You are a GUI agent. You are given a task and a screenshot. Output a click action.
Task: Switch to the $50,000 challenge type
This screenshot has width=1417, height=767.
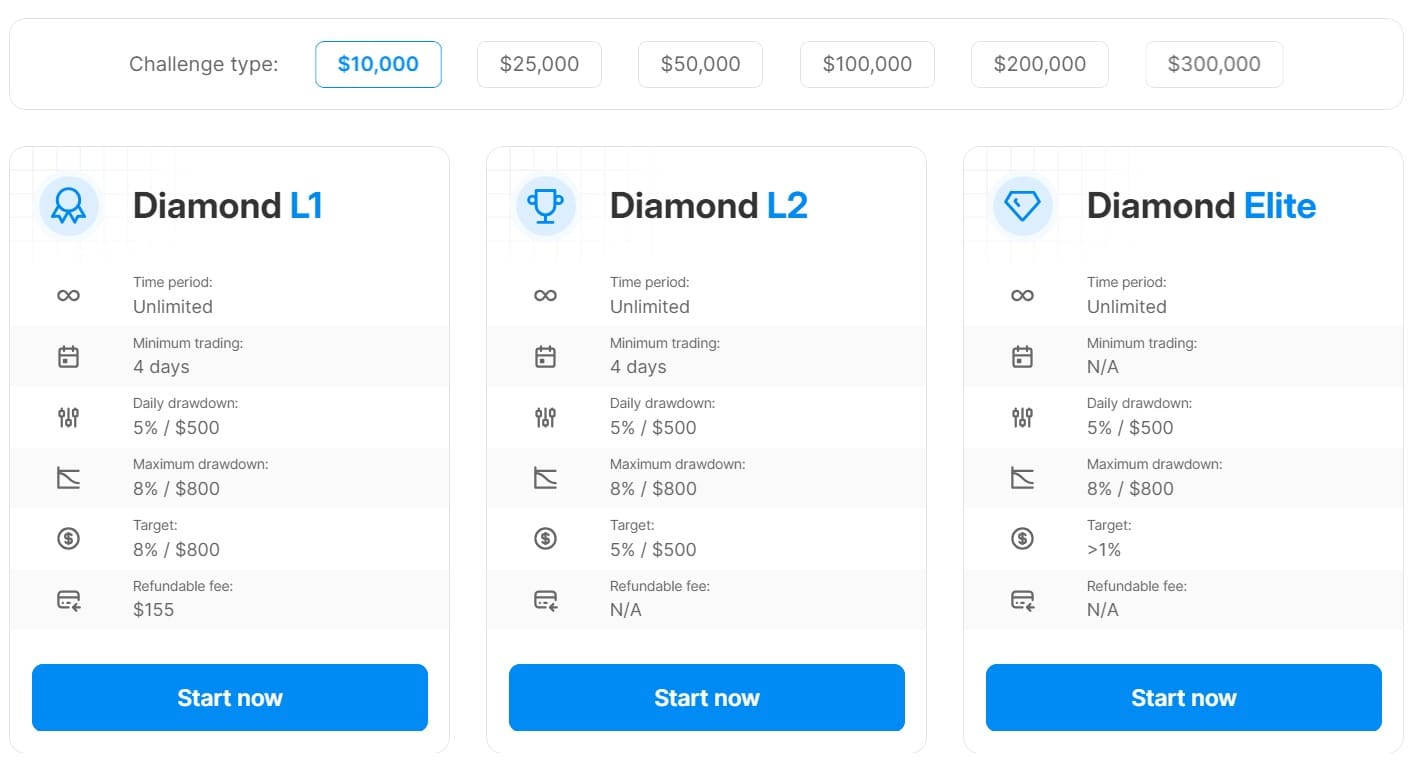[x=700, y=64]
